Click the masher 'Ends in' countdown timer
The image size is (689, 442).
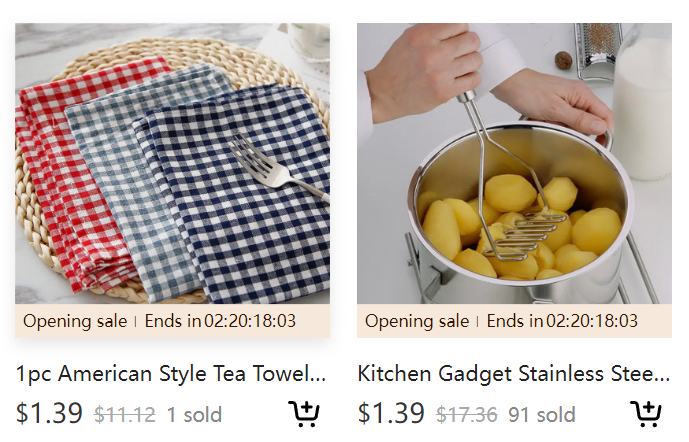pyautogui.click(x=562, y=321)
